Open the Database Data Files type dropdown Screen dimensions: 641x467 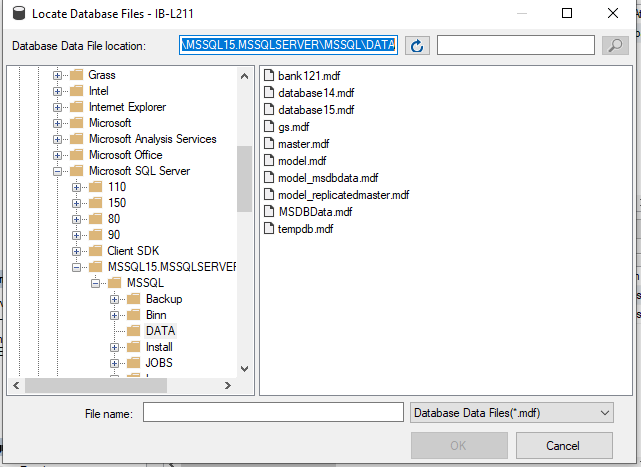click(511, 413)
